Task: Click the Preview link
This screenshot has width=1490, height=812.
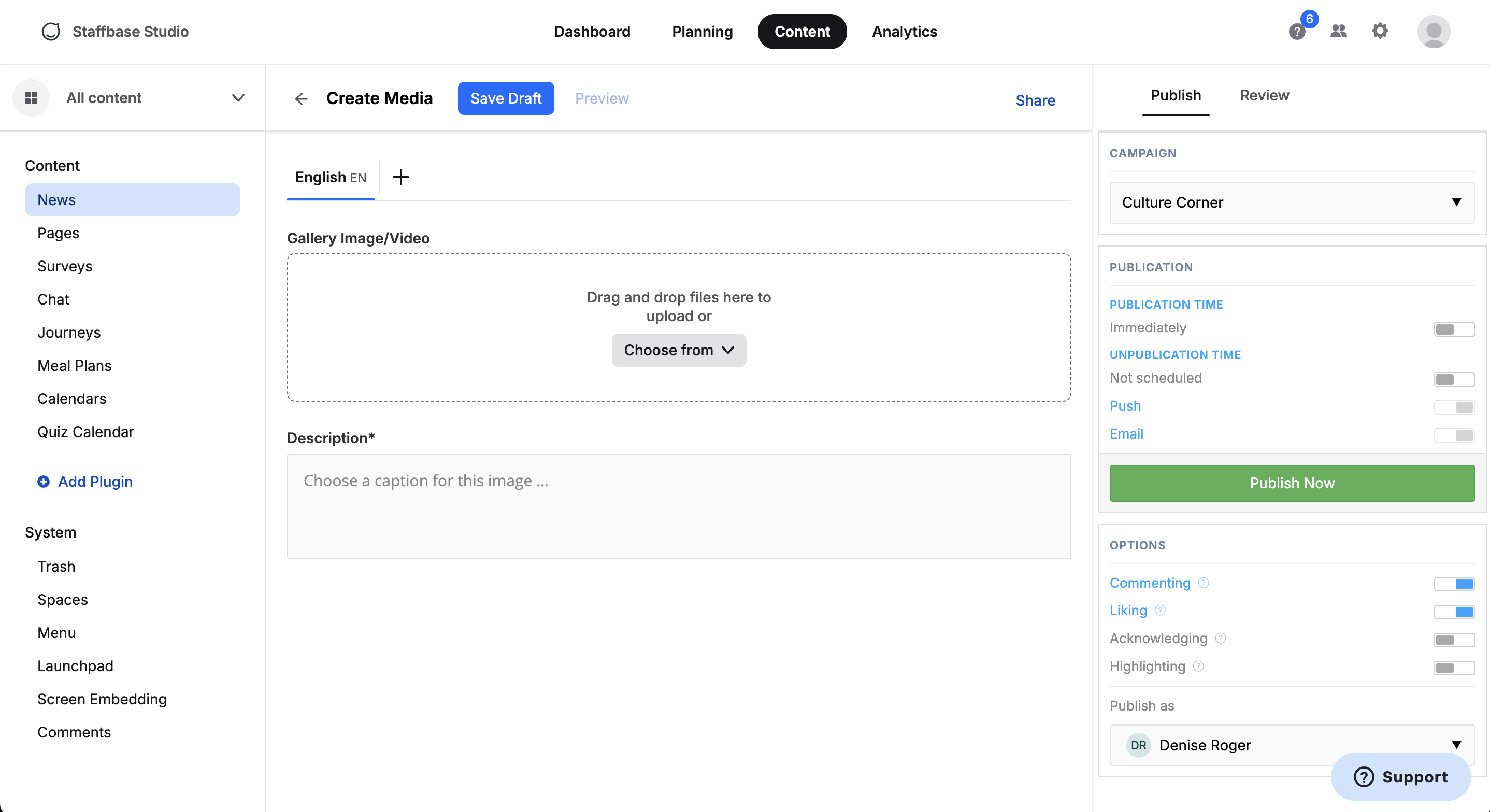Action: [601, 98]
